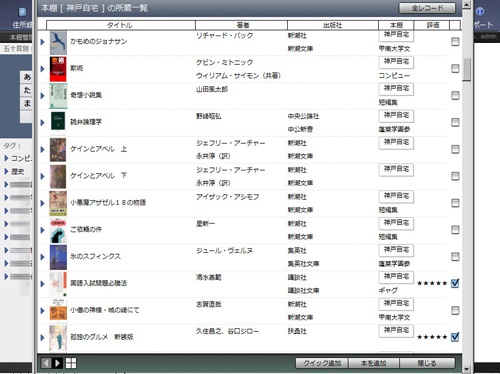Viewport: 500px width, 374px height.
Task: Expand the 氷のスフィンクス row
Action: pos(43,257)
